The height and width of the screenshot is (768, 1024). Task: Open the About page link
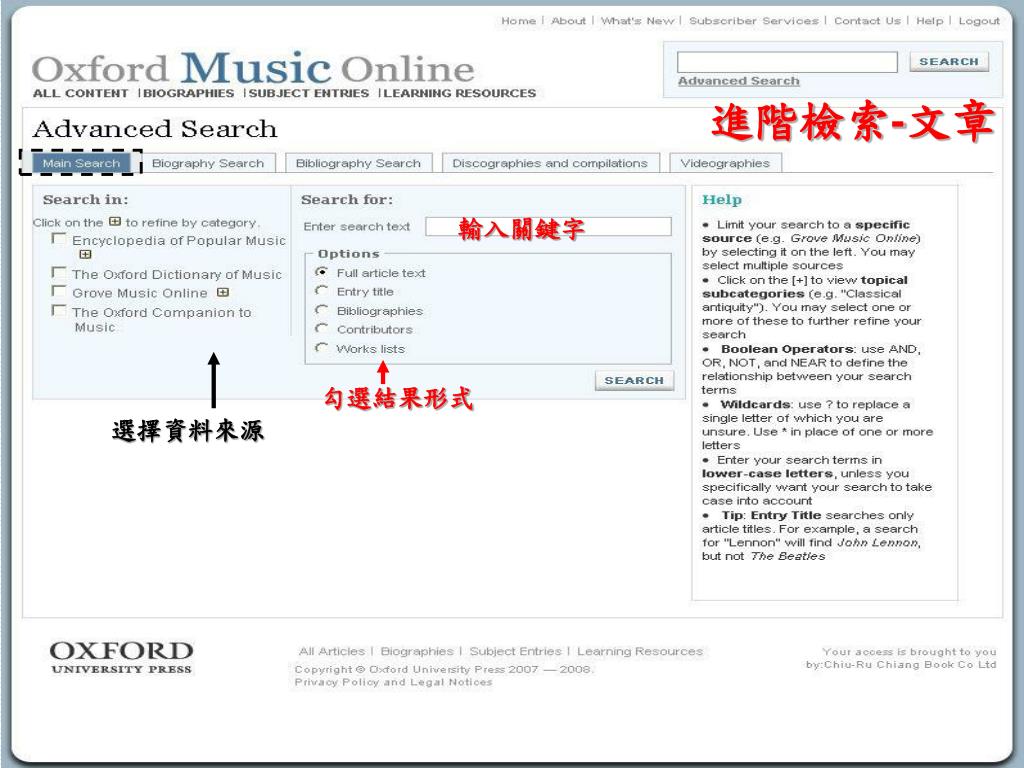568,21
